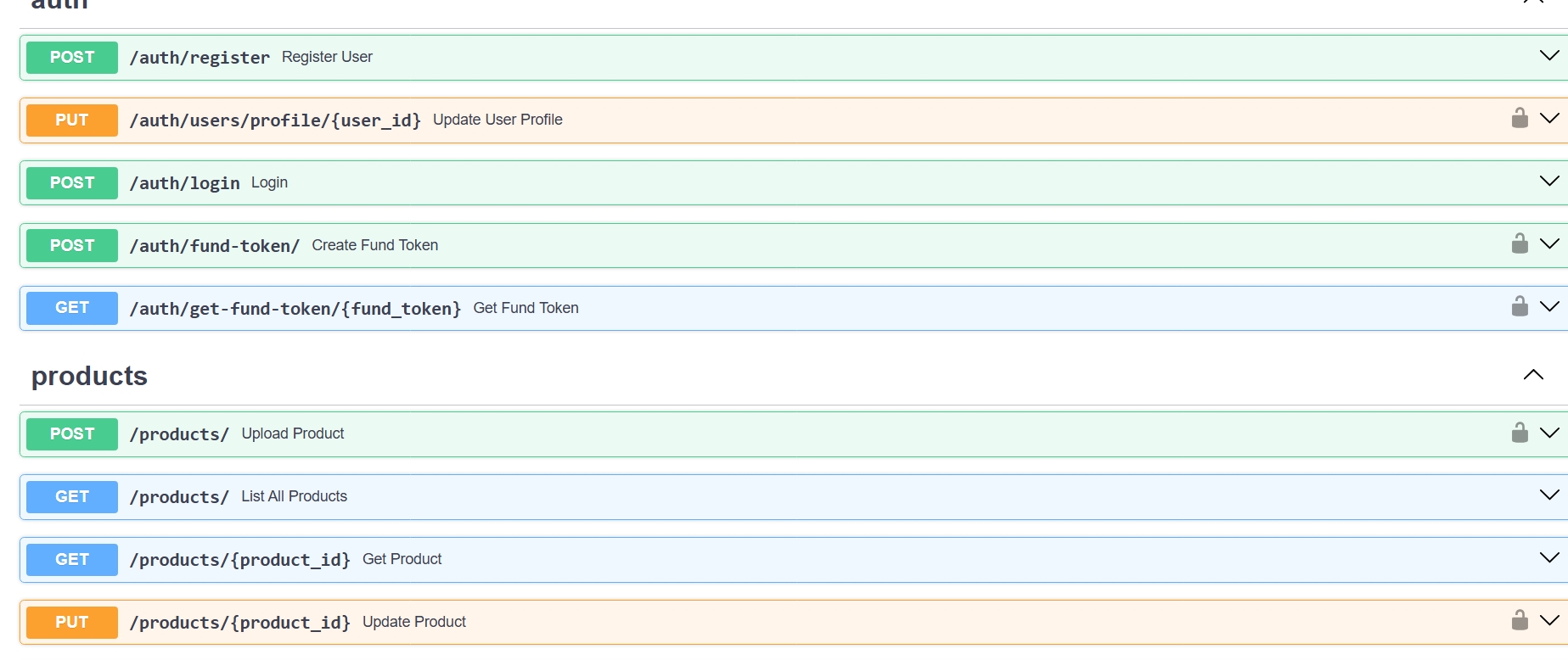Click the PUT badge for /auth/users/profile/{user_id}

72,120
